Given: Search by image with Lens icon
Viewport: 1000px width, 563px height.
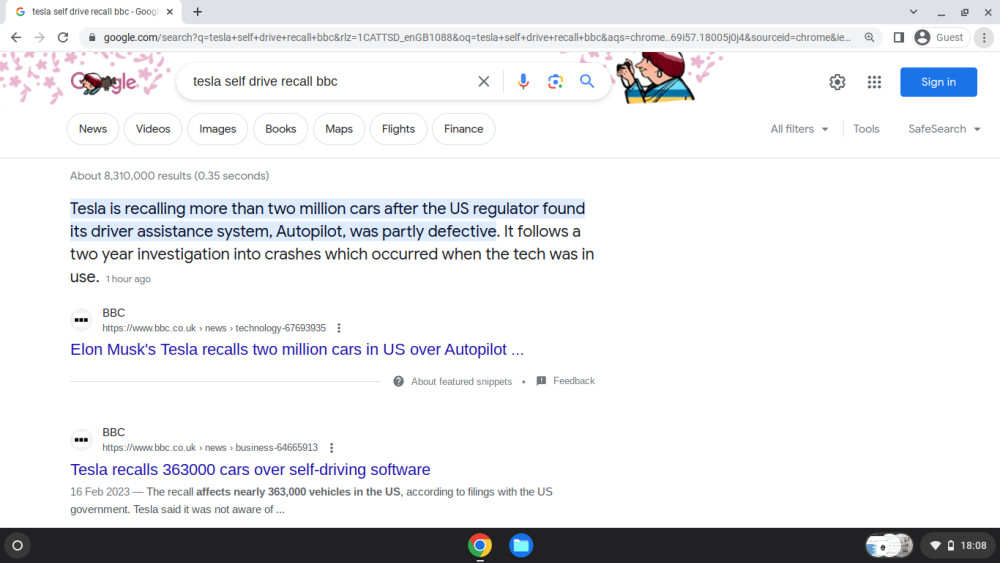Looking at the screenshot, I should [555, 82].
